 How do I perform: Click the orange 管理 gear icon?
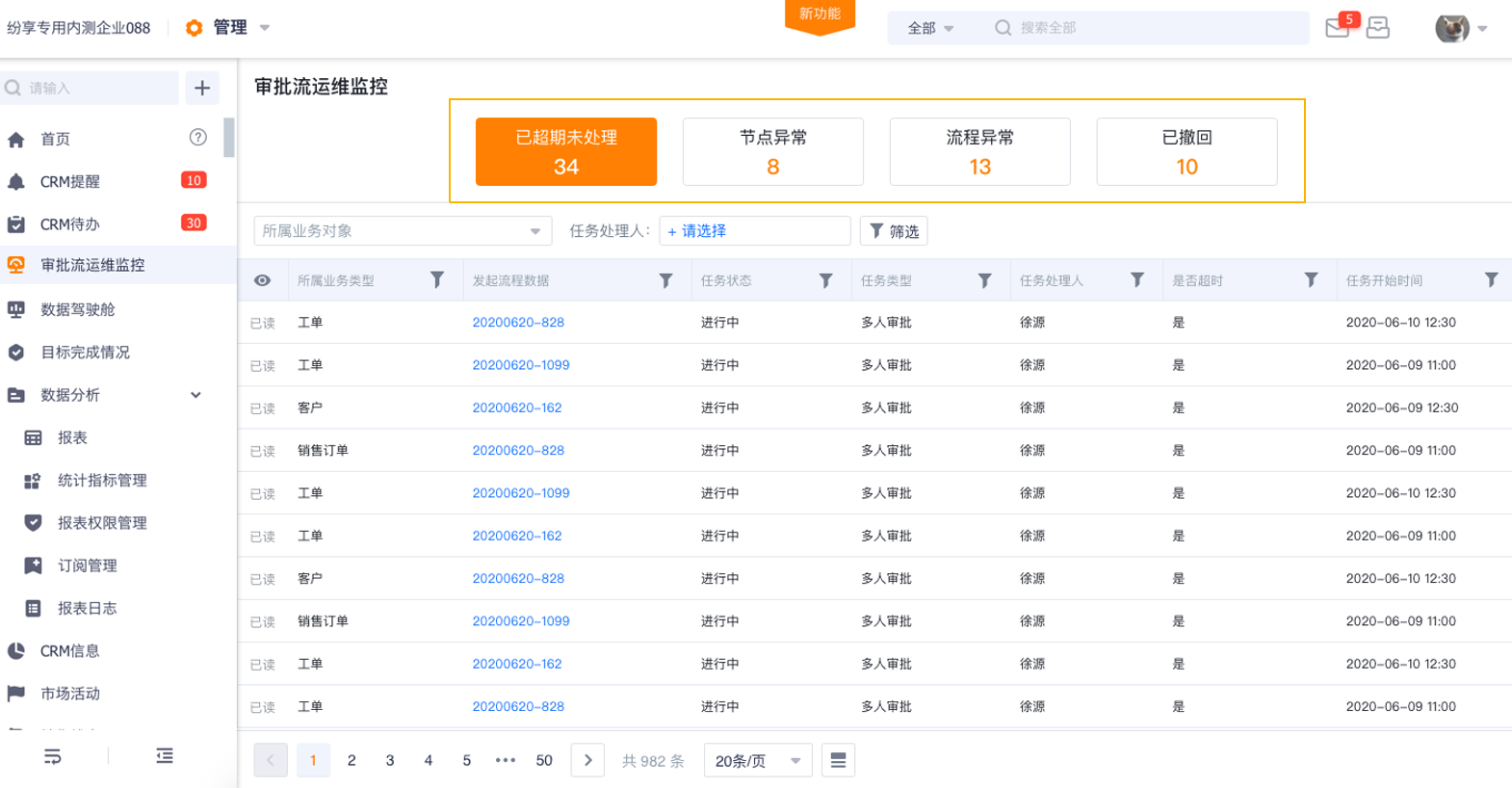point(194,28)
